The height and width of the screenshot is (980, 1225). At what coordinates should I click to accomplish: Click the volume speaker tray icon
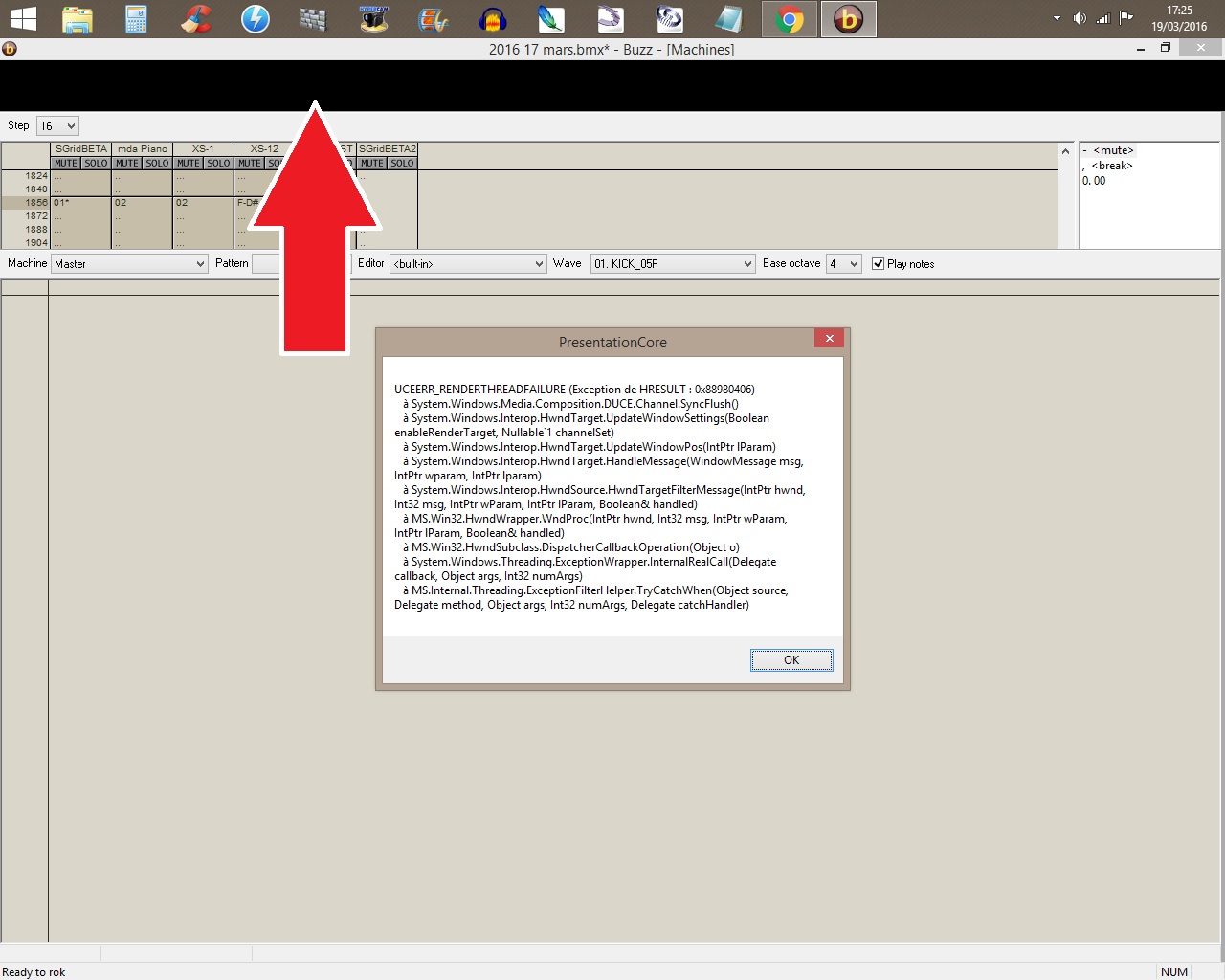[1080, 18]
